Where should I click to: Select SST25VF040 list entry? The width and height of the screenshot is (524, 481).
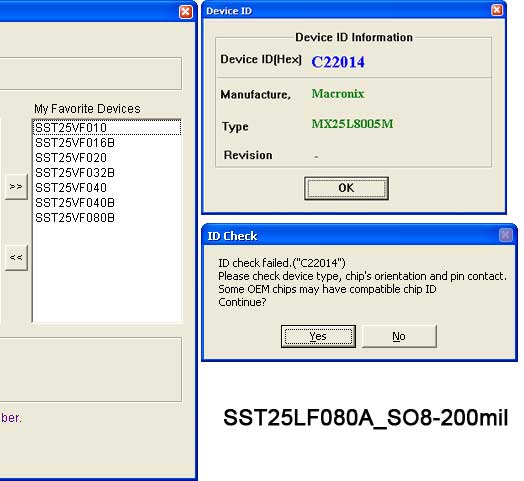107,188
